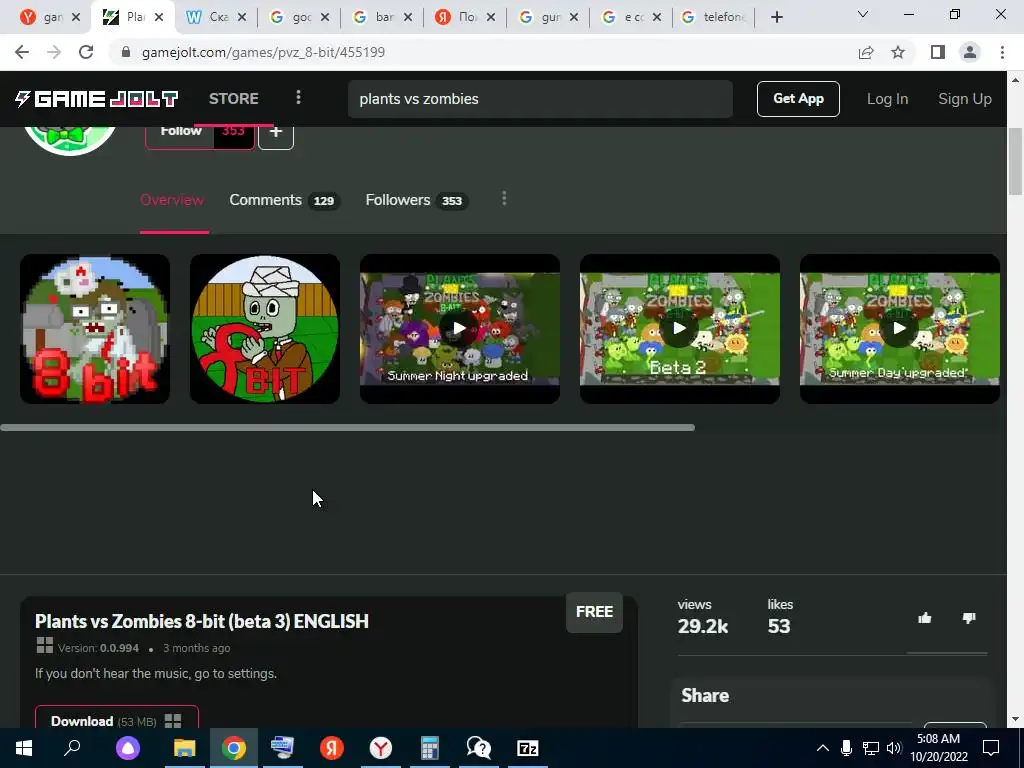The height and width of the screenshot is (768, 1024).
Task: Open Windows taskbar search
Action: 72,748
